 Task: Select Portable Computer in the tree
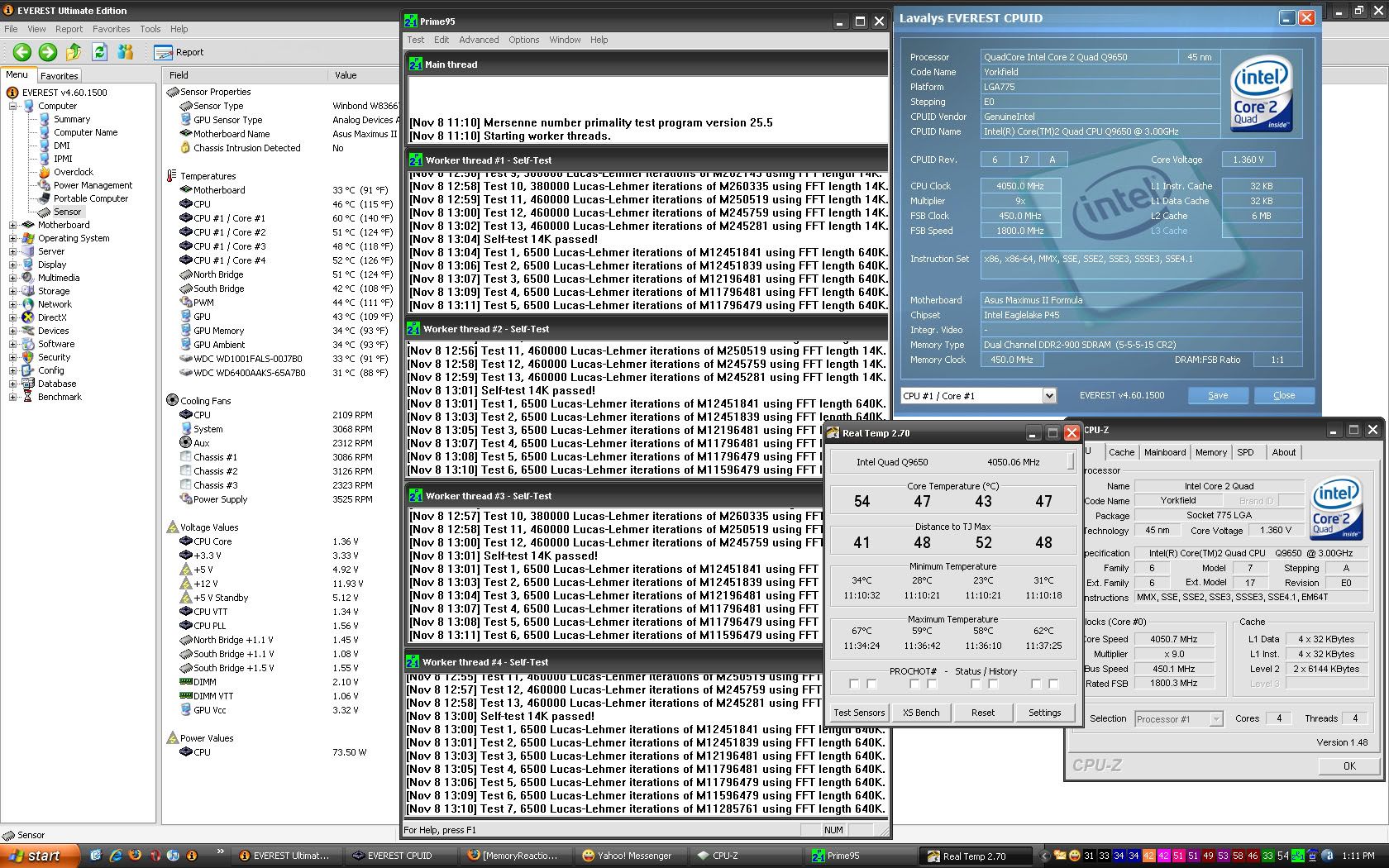[x=91, y=198]
